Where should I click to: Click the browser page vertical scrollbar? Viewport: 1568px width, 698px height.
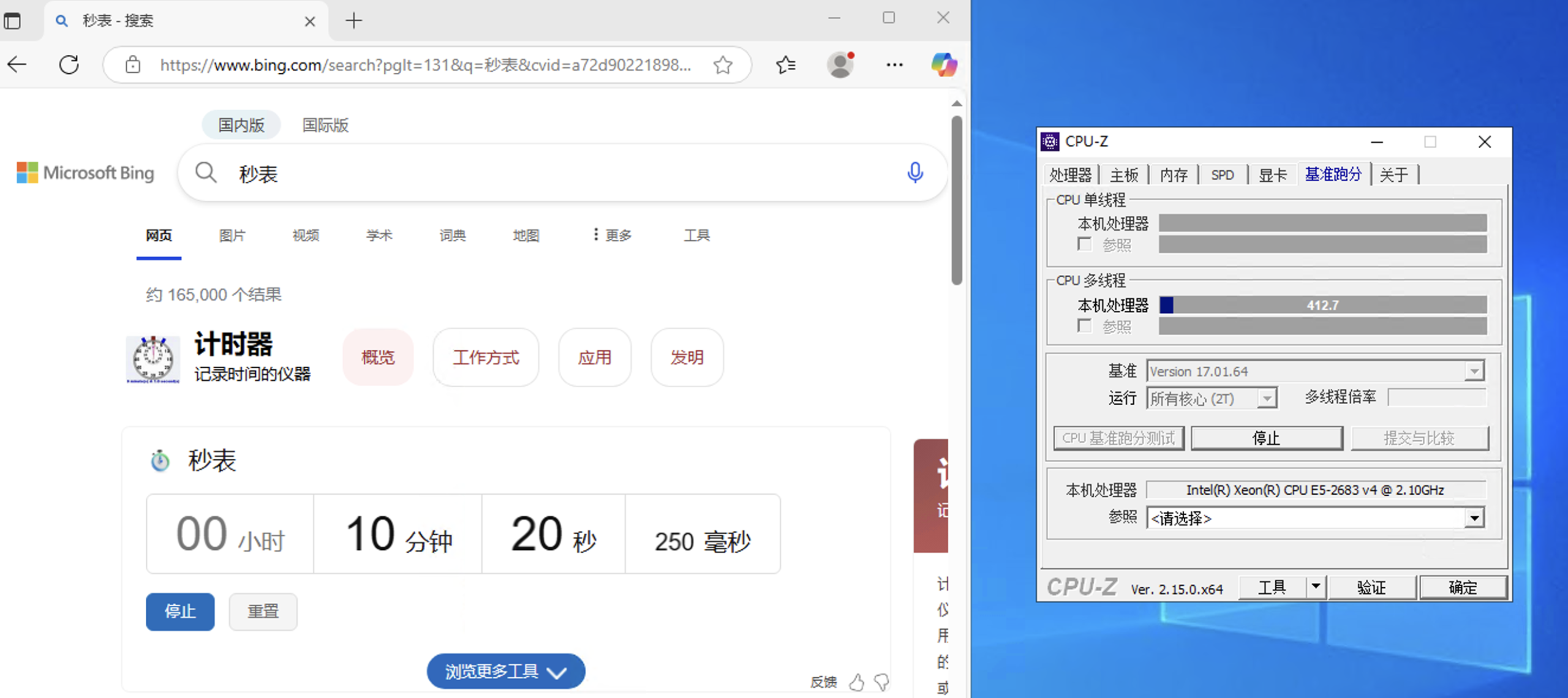click(x=957, y=200)
